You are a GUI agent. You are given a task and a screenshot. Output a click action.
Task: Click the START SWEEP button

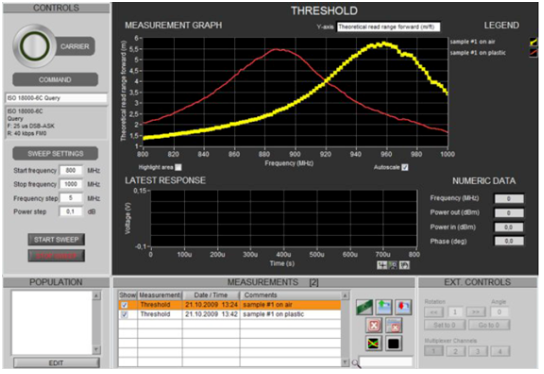point(56,239)
